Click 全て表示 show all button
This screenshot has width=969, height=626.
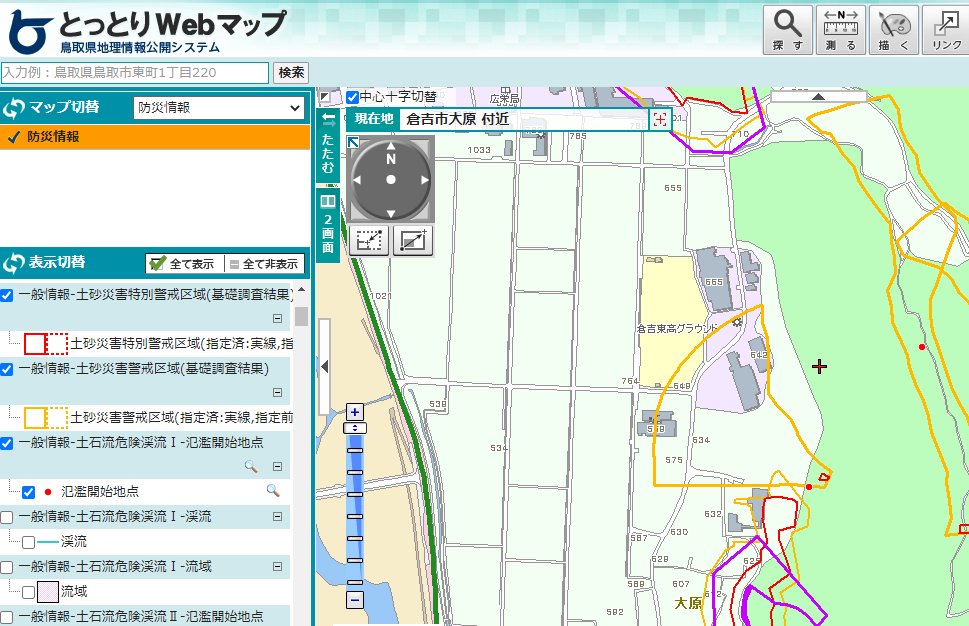point(185,264)
